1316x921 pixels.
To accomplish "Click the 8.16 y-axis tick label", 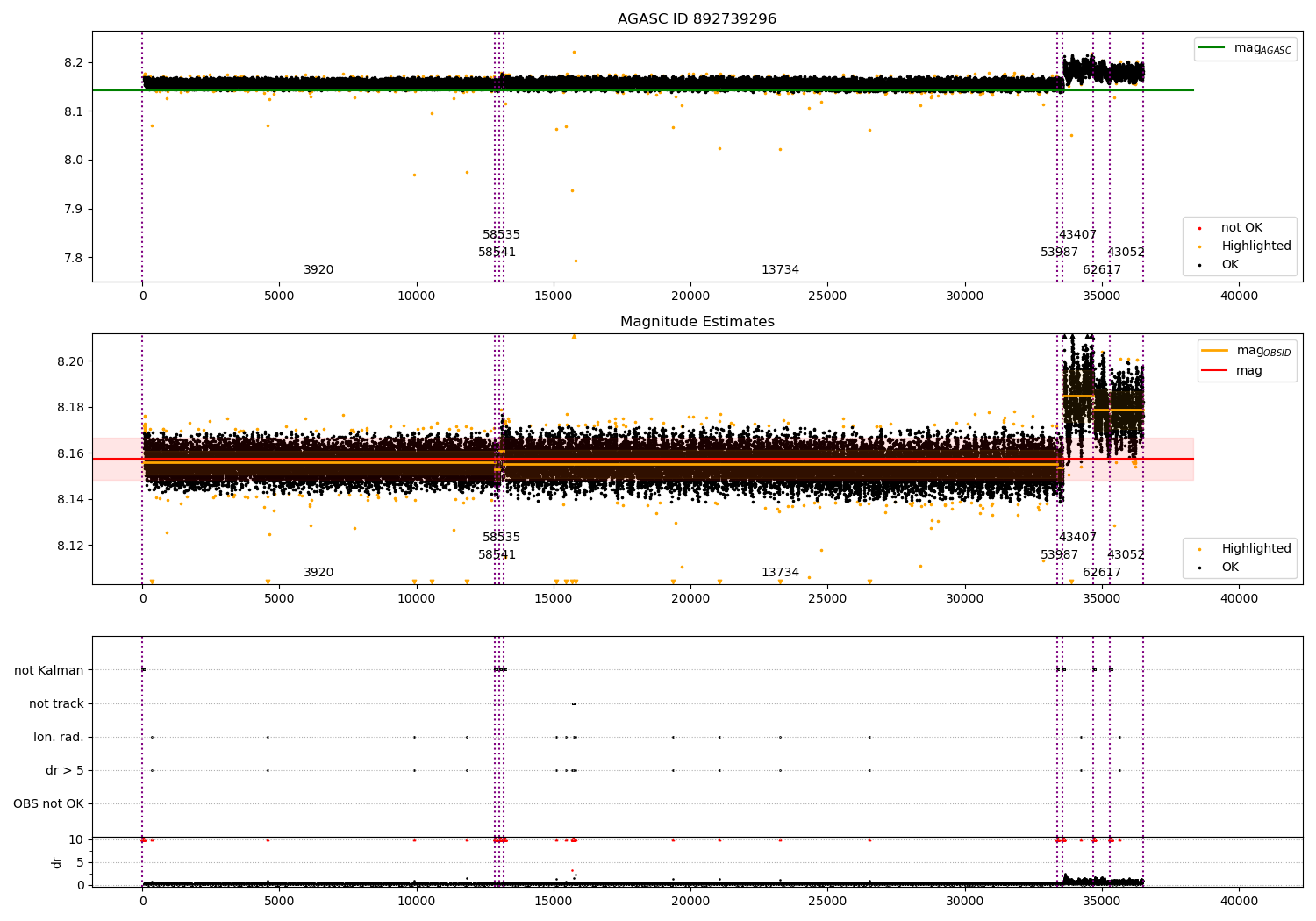I will [x=70, y=453].
